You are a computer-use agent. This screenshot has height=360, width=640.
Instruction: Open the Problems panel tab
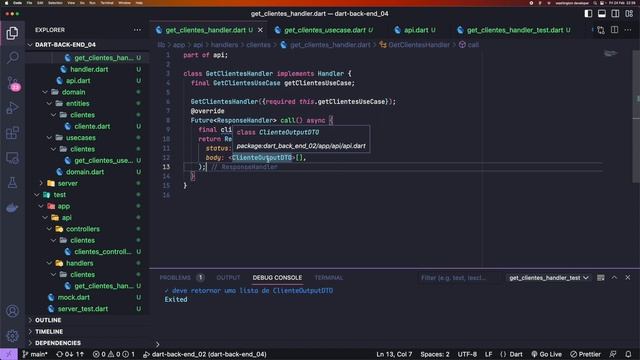pyautogui.click(x=182, y=278)
